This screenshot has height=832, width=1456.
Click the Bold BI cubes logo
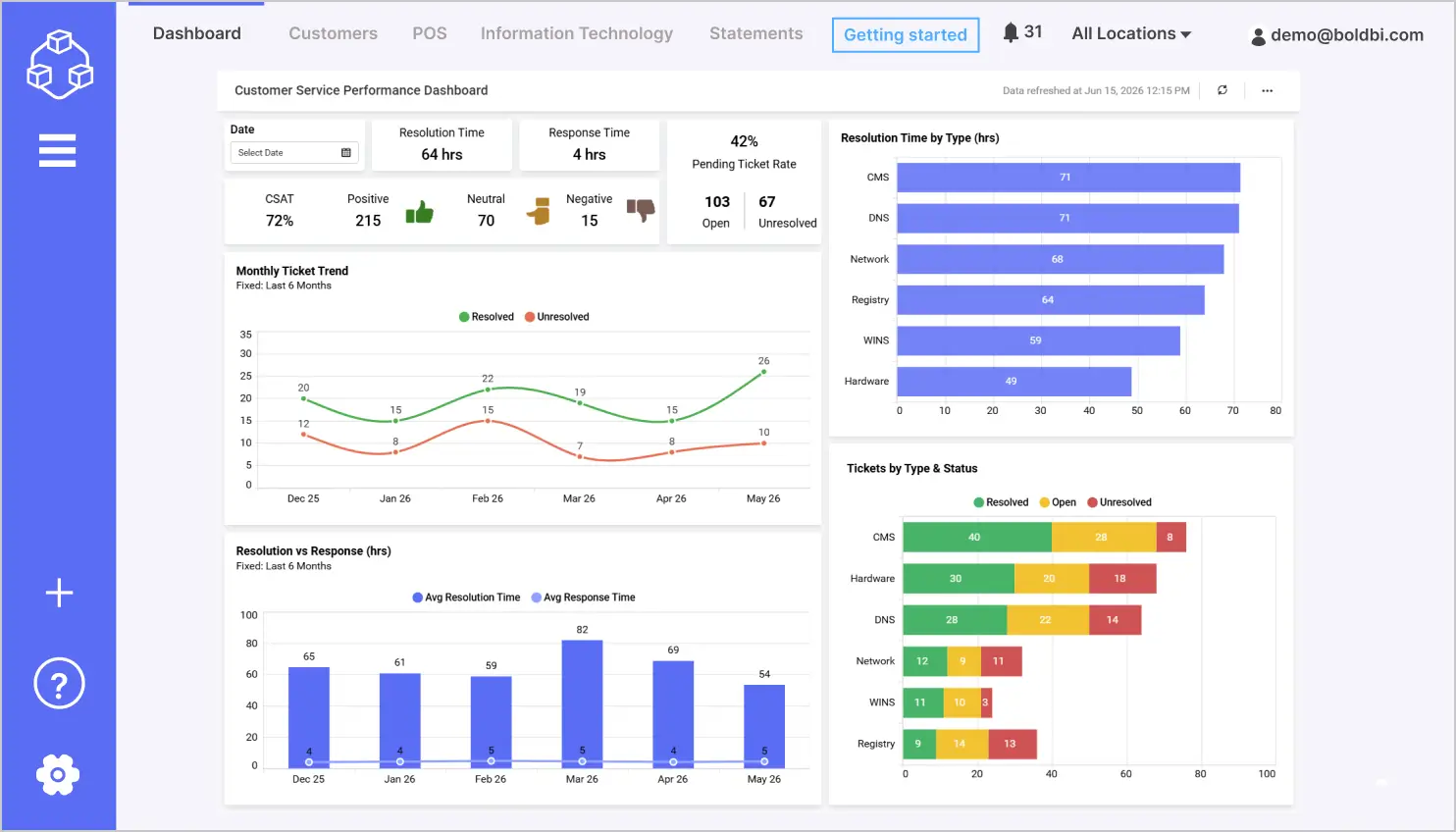point(60,65)
